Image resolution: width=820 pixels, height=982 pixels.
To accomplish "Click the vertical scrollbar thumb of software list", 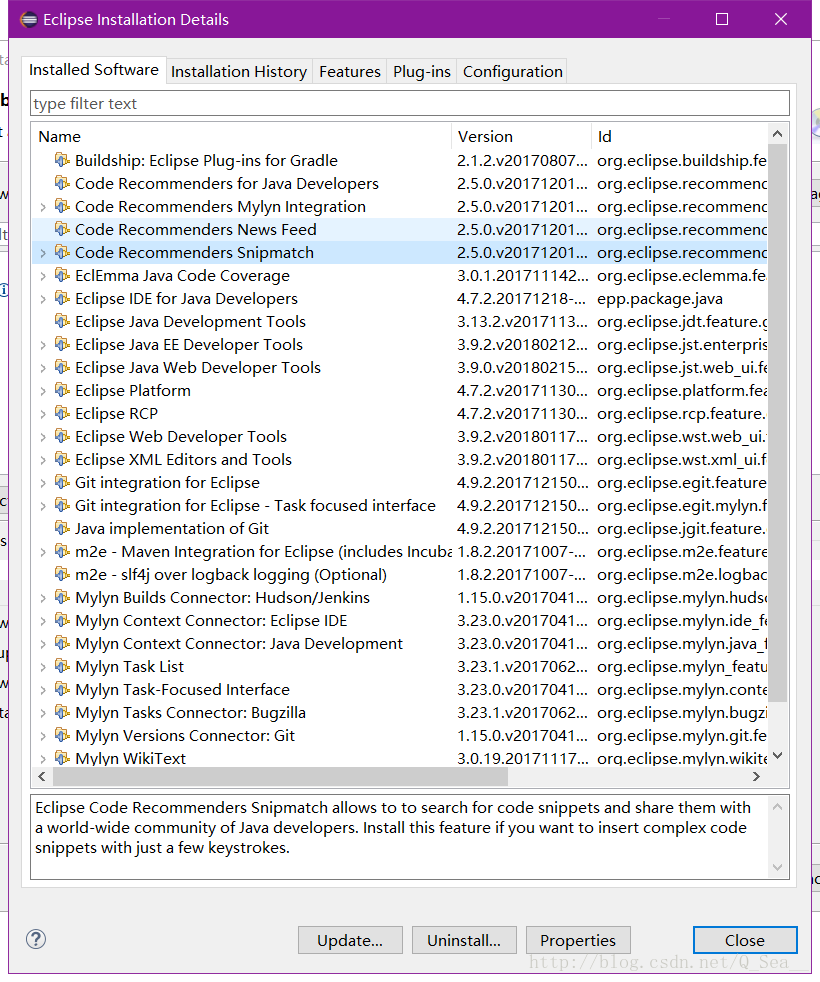I will pos(777,423).
